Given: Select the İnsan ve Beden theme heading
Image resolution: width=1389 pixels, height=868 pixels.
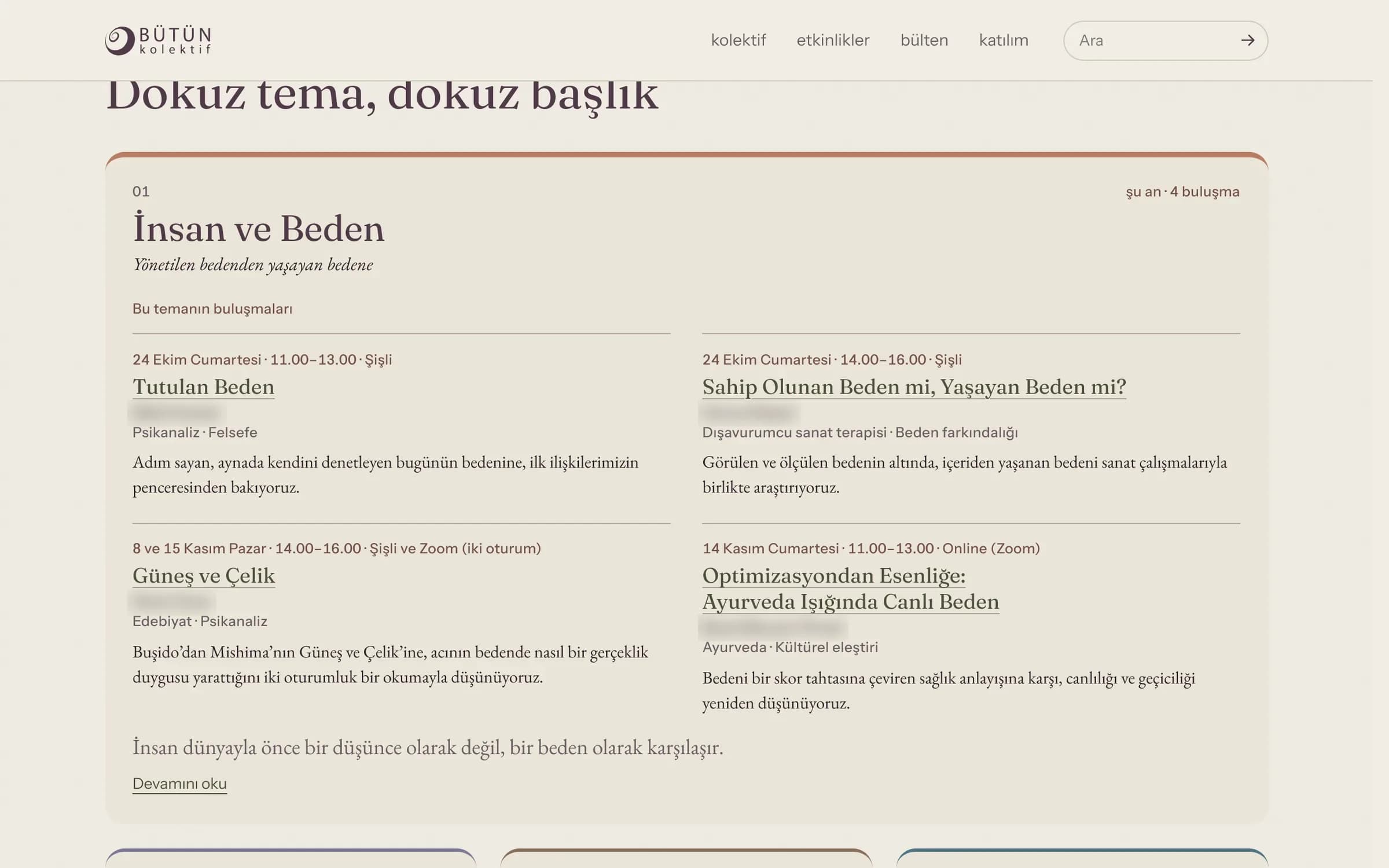Looking at the screenshot, I should tap(258, 228).
